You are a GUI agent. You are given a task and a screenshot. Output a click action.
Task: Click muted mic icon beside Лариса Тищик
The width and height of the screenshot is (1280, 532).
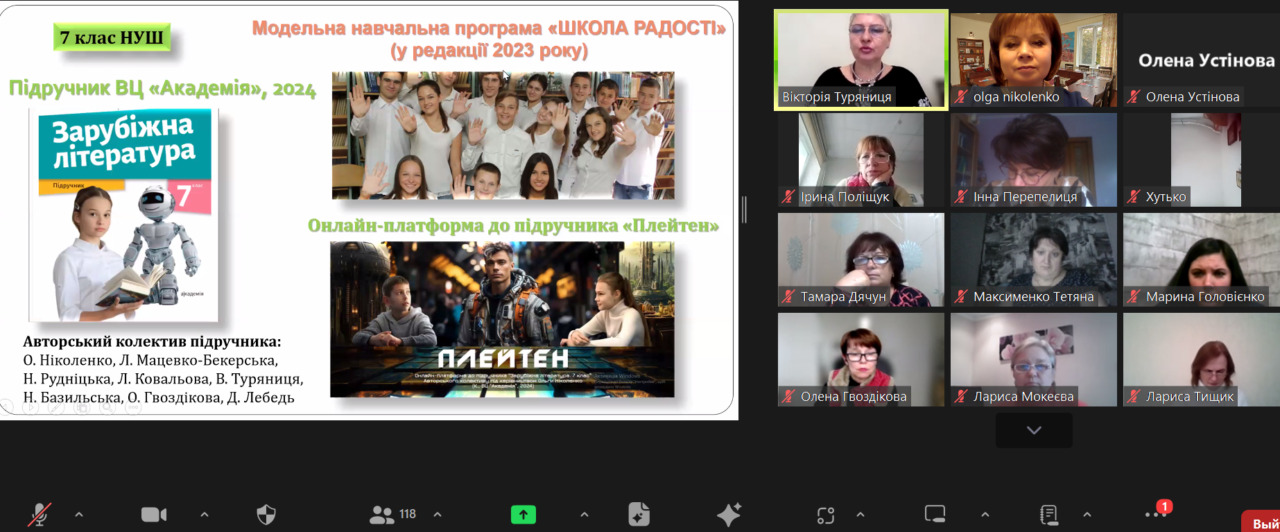[1134, 397]
